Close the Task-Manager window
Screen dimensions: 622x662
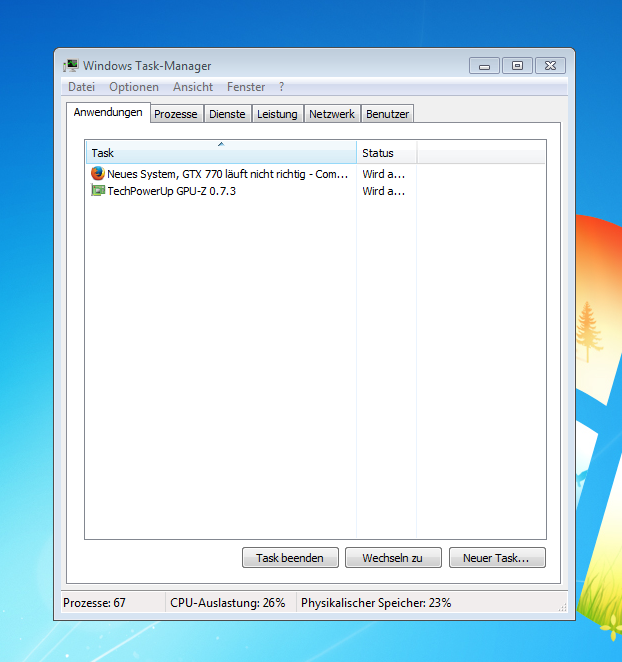[x=550, y=66]
